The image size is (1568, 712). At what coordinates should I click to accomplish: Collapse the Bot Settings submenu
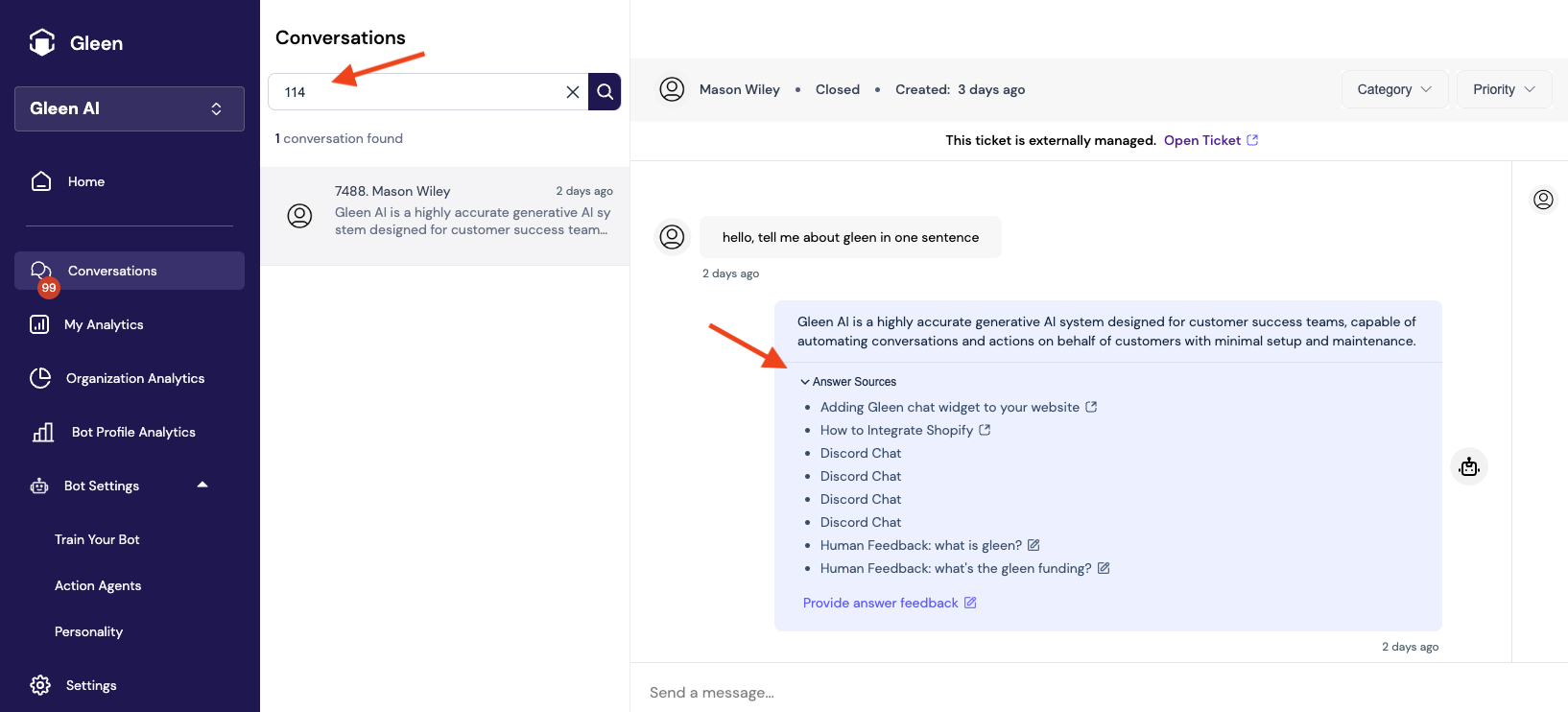(202, 486)
